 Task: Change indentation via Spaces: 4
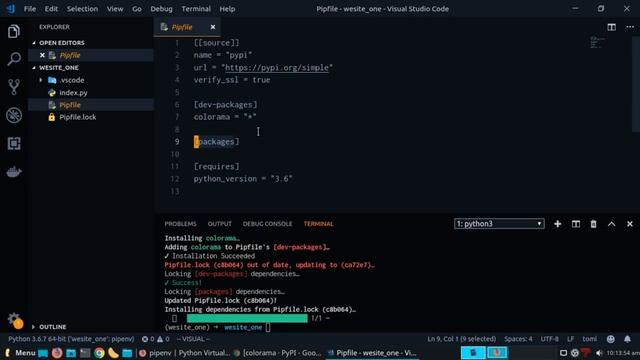[518, 339]
